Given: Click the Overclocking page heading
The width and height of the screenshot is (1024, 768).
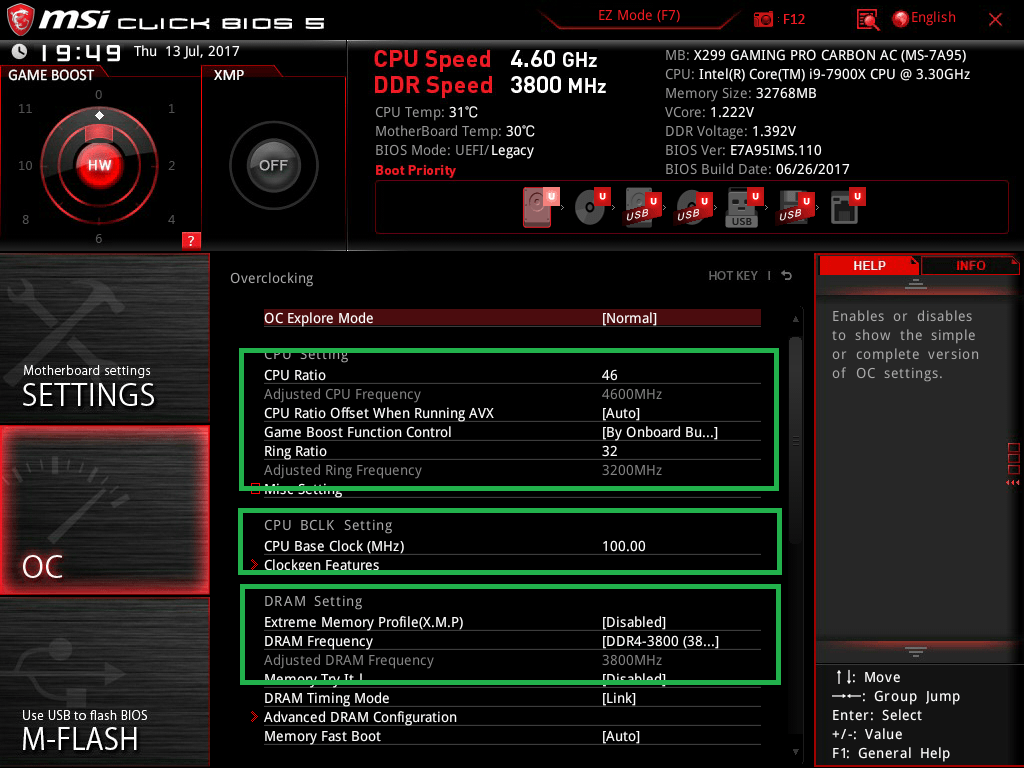Looking at the screenshot, I should (272, 278).
